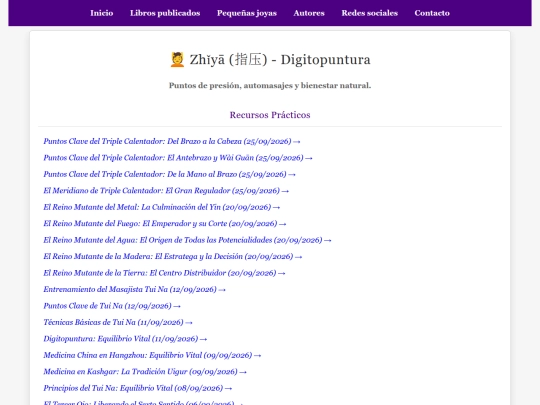
Task: Open Entrenamiento del Masajista Tui Na
Action: (x=134, y=289)
